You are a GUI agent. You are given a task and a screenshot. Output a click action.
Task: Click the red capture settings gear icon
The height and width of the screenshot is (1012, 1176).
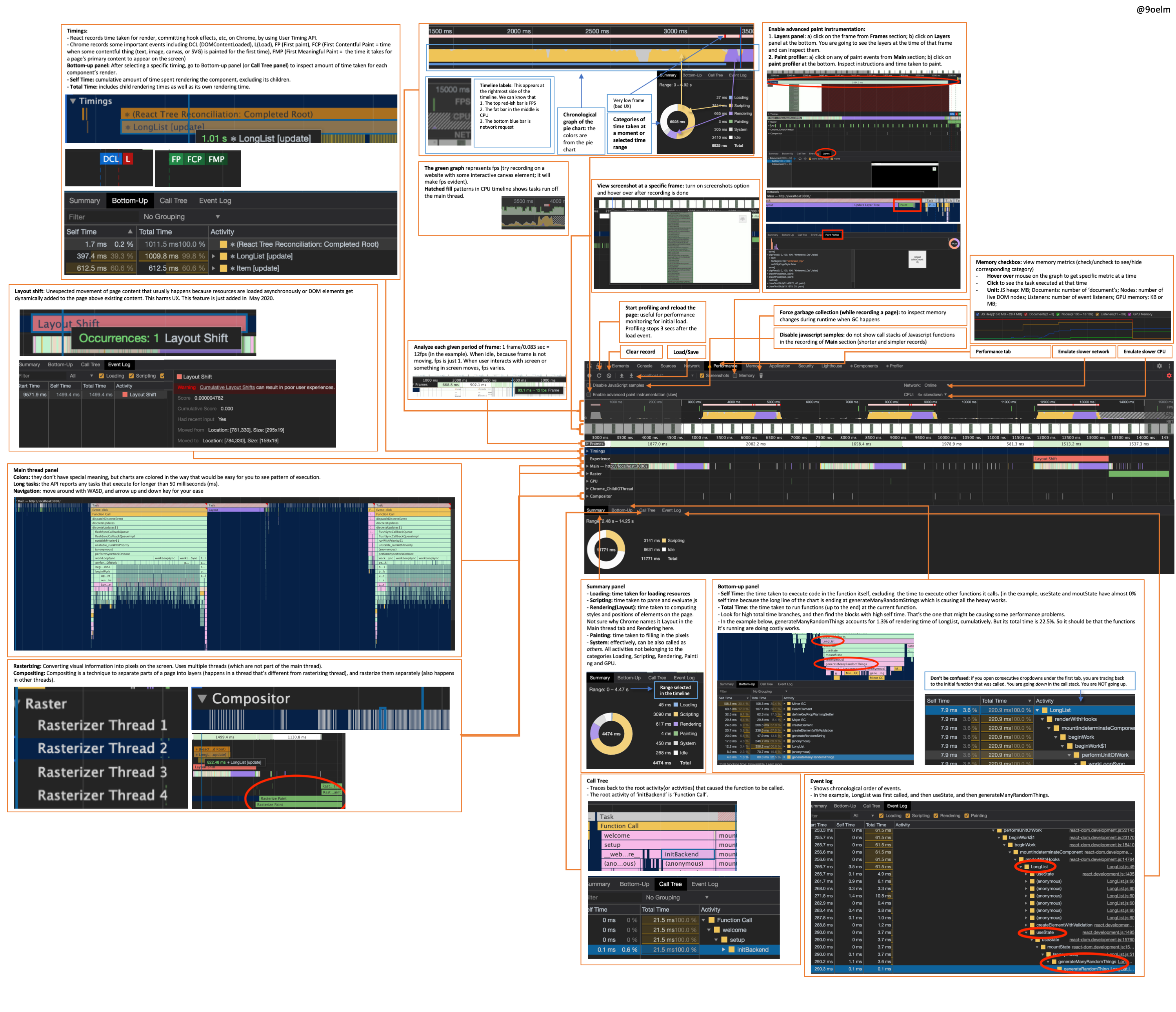point(1169,376)
